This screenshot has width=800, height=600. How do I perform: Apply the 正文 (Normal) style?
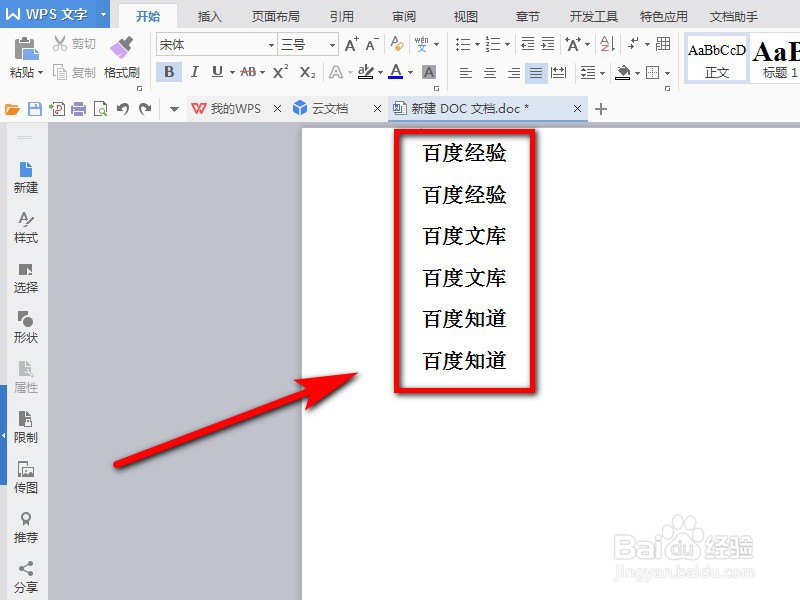click(x=716, y=57)
